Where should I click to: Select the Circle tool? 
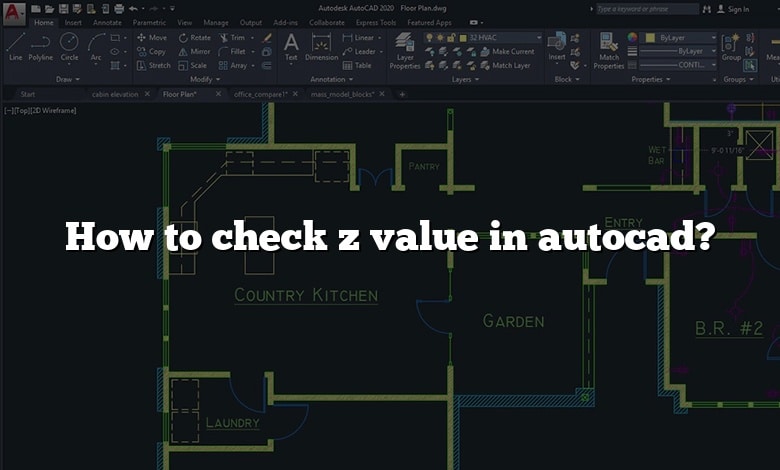(69, 47)
